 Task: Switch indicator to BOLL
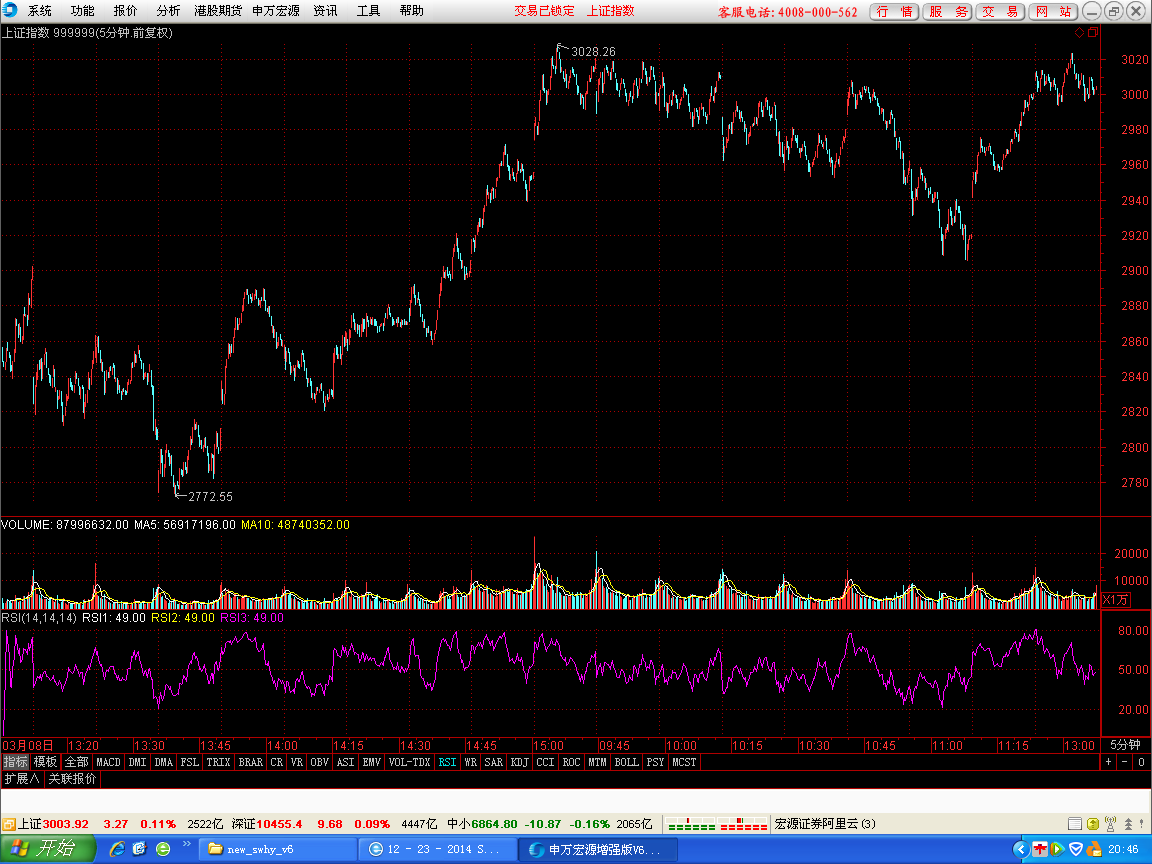tap(627, 763)
